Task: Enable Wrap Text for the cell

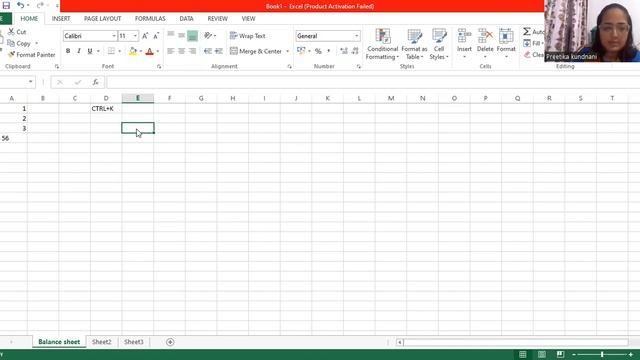Action: (x=247, y=36)
